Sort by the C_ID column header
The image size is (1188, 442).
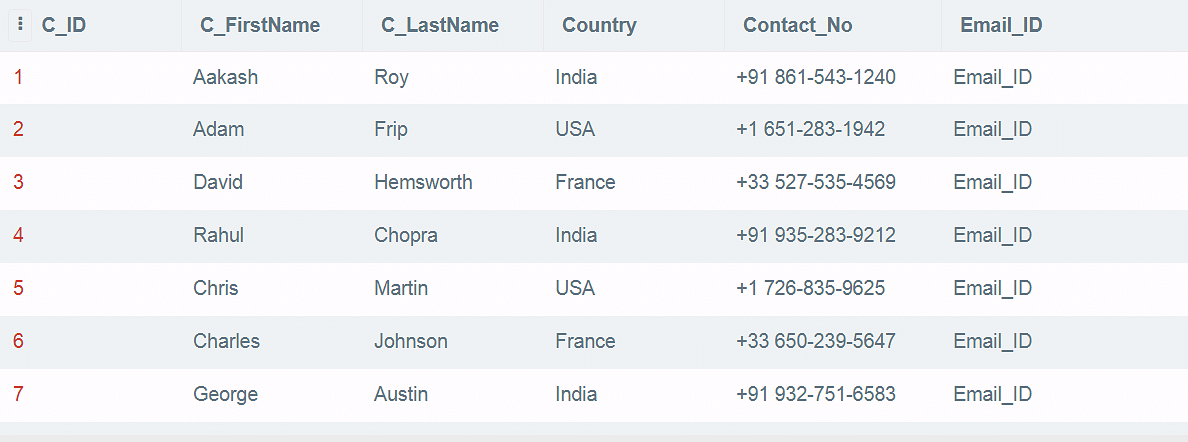click(64, 26)
